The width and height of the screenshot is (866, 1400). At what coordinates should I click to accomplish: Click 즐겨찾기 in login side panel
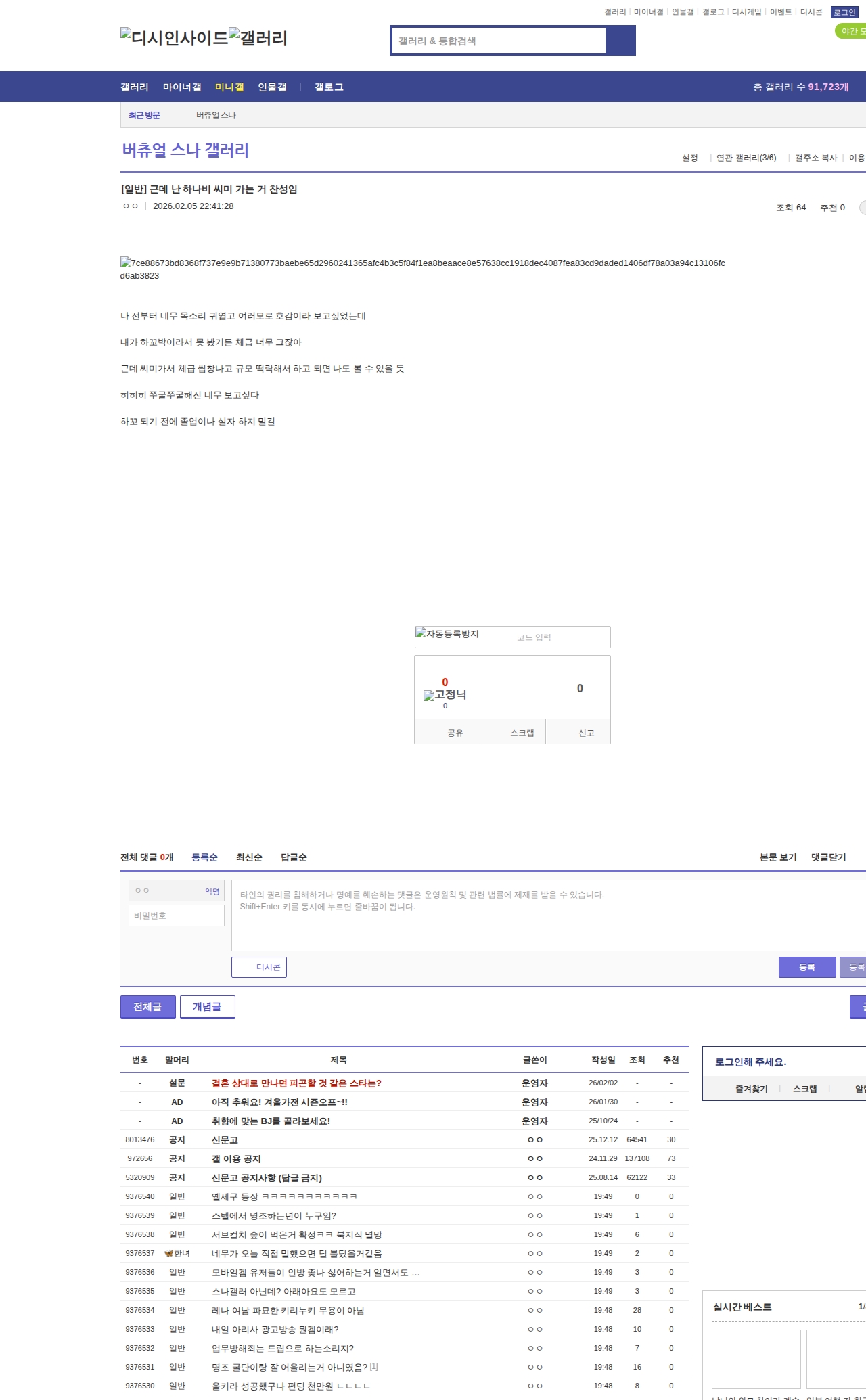coord(751,1089)
